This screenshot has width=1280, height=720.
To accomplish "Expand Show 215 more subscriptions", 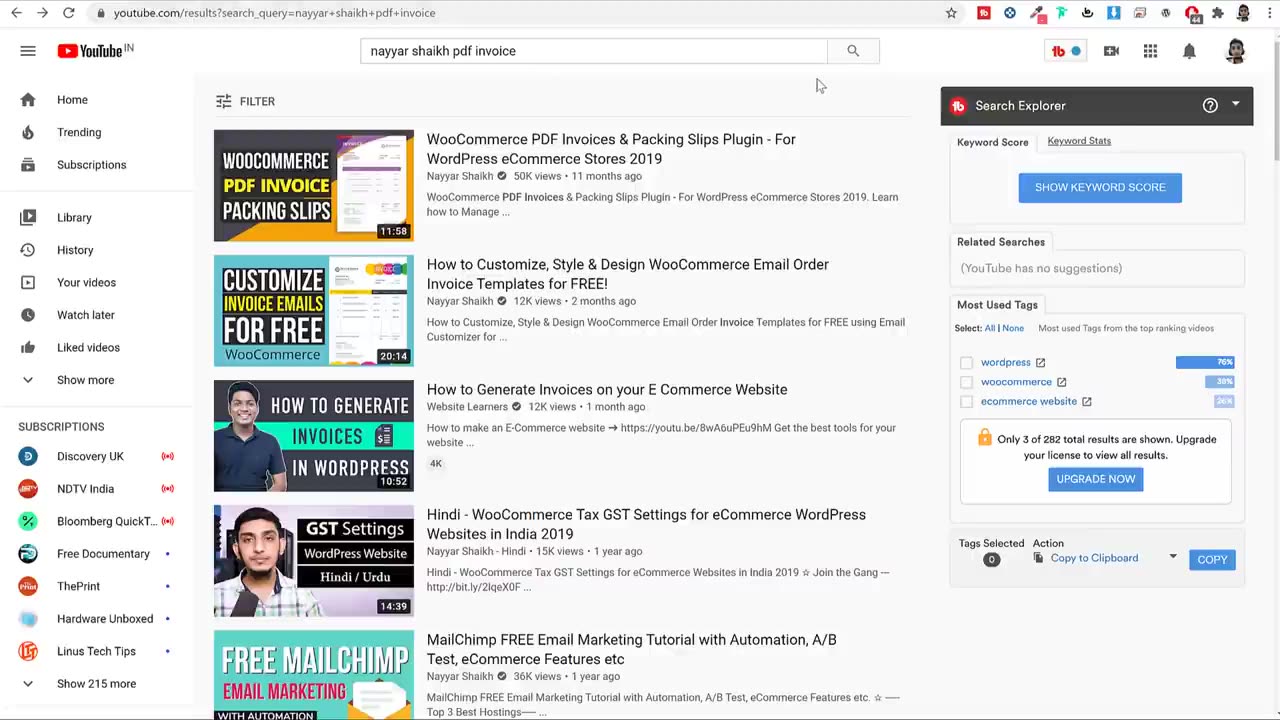I will coord(97,684).
